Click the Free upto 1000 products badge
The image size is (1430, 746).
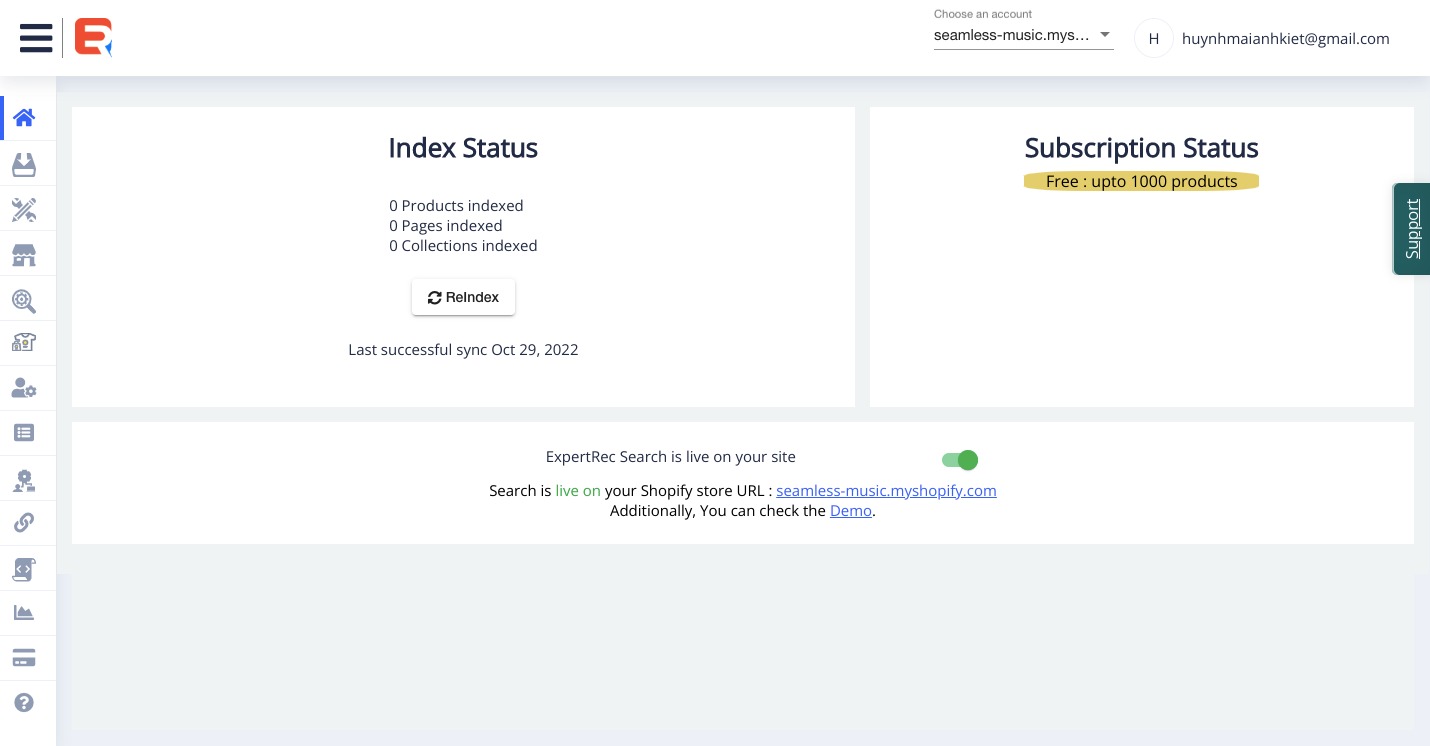[x=1141, y=181]
